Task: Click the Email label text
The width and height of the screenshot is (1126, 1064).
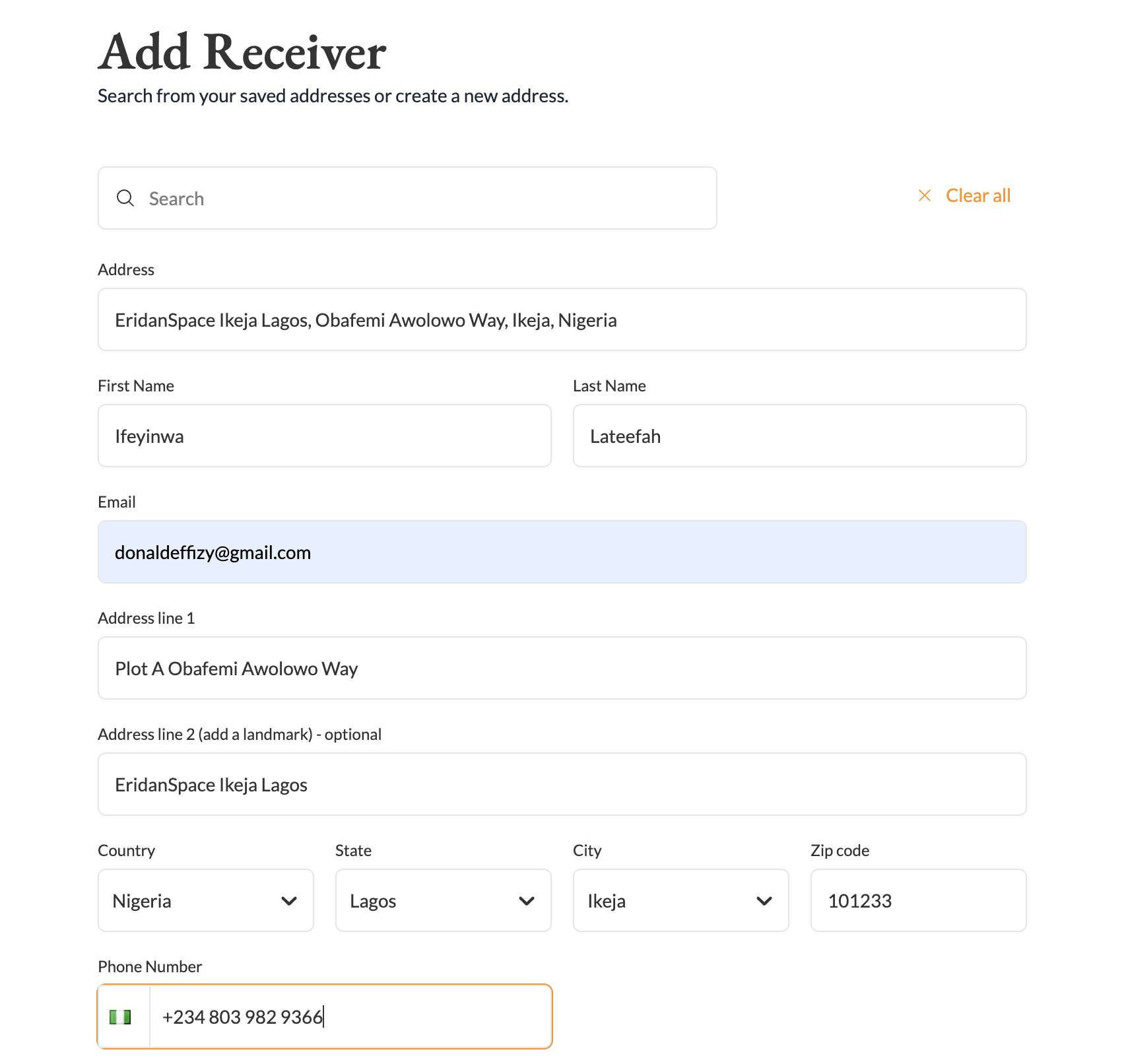Action: (117, 502)
